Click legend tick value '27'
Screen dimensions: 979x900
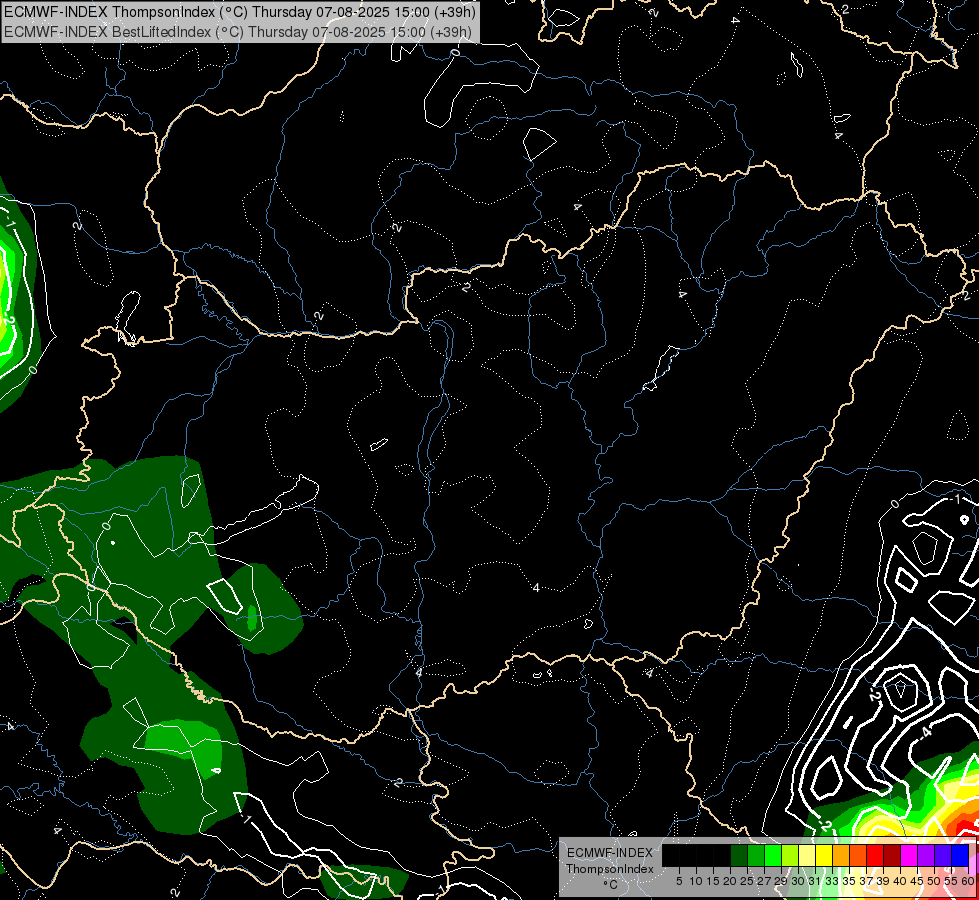[x=764, y=881]
